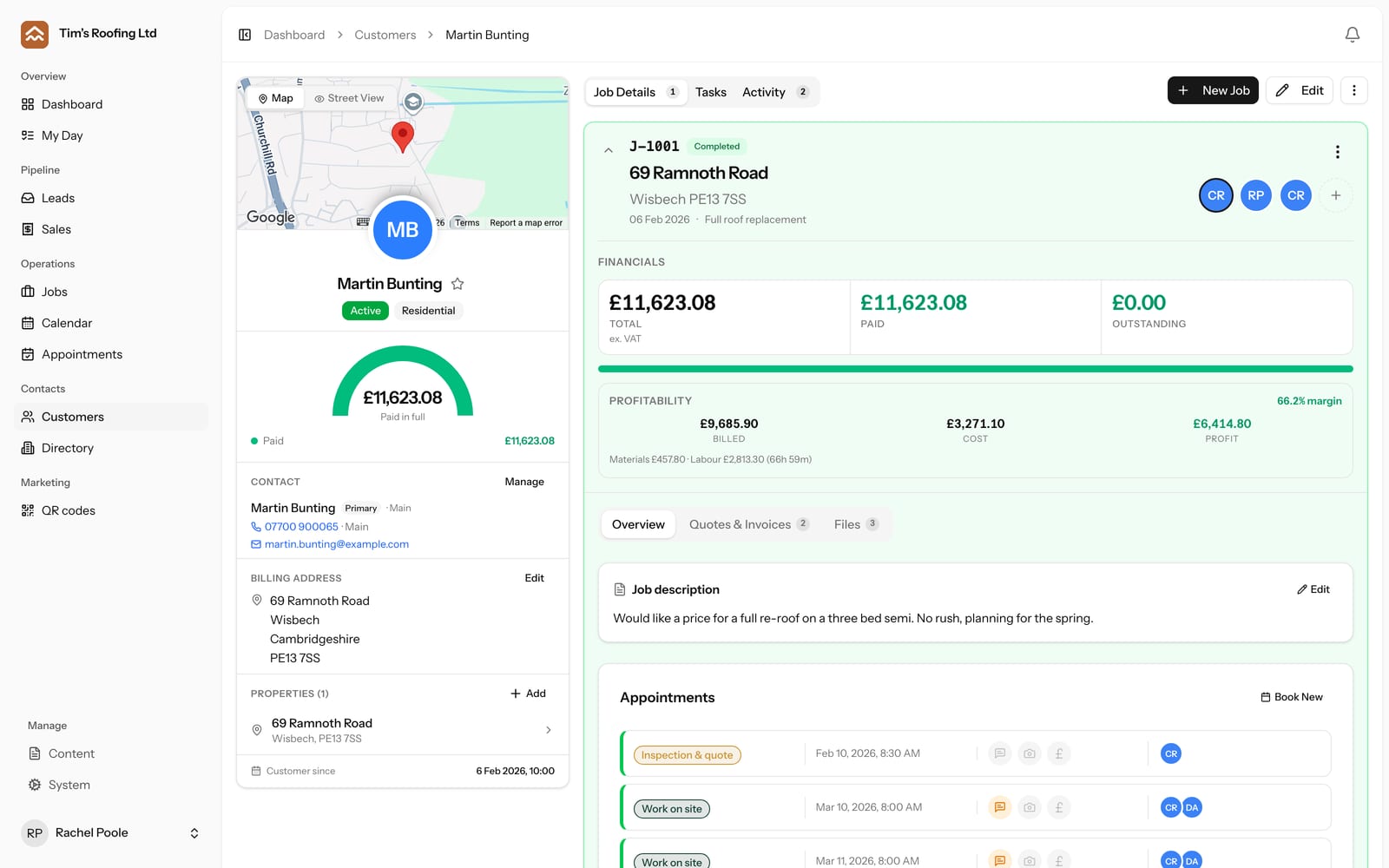Click the red map pin marker
Image resolution: width=1389 pixels, height=868 pixels.
402,137
